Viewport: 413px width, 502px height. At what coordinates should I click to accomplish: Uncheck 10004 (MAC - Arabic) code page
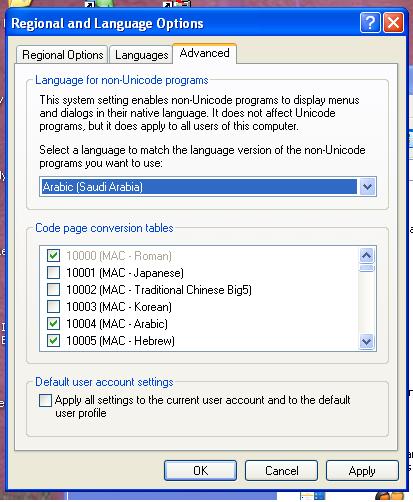coord(53,324)
